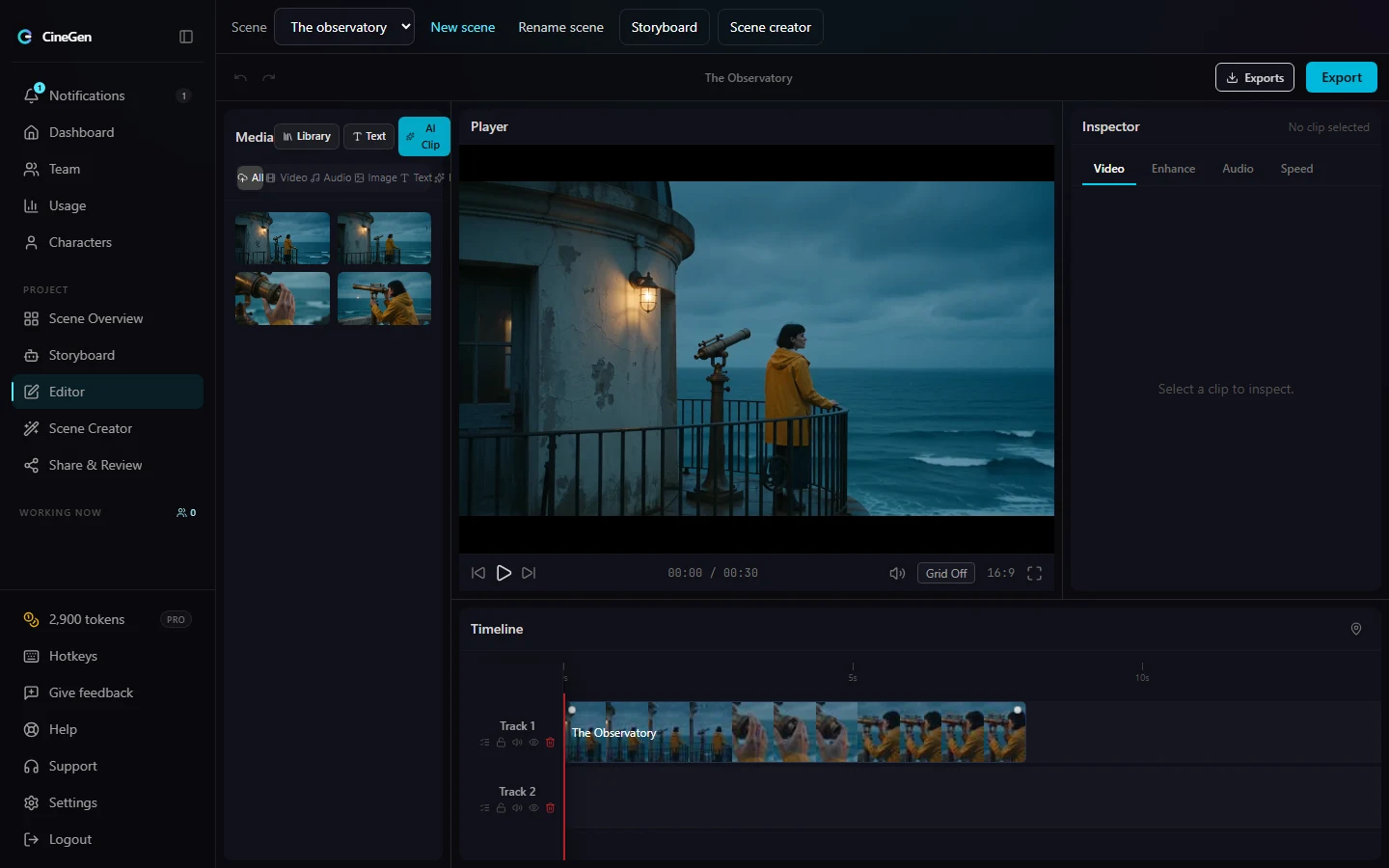Toggle lock on Track 2
This screenshot has height=868, width=1389.
coord(501,808)
